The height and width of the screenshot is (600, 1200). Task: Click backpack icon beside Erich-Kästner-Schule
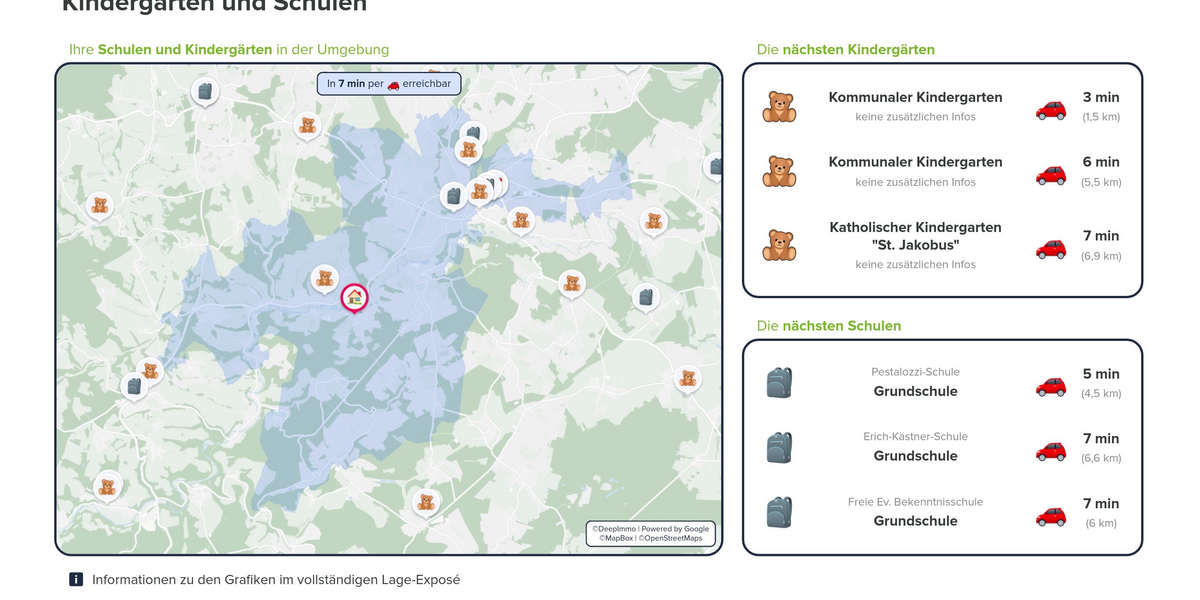pos(779,447)
